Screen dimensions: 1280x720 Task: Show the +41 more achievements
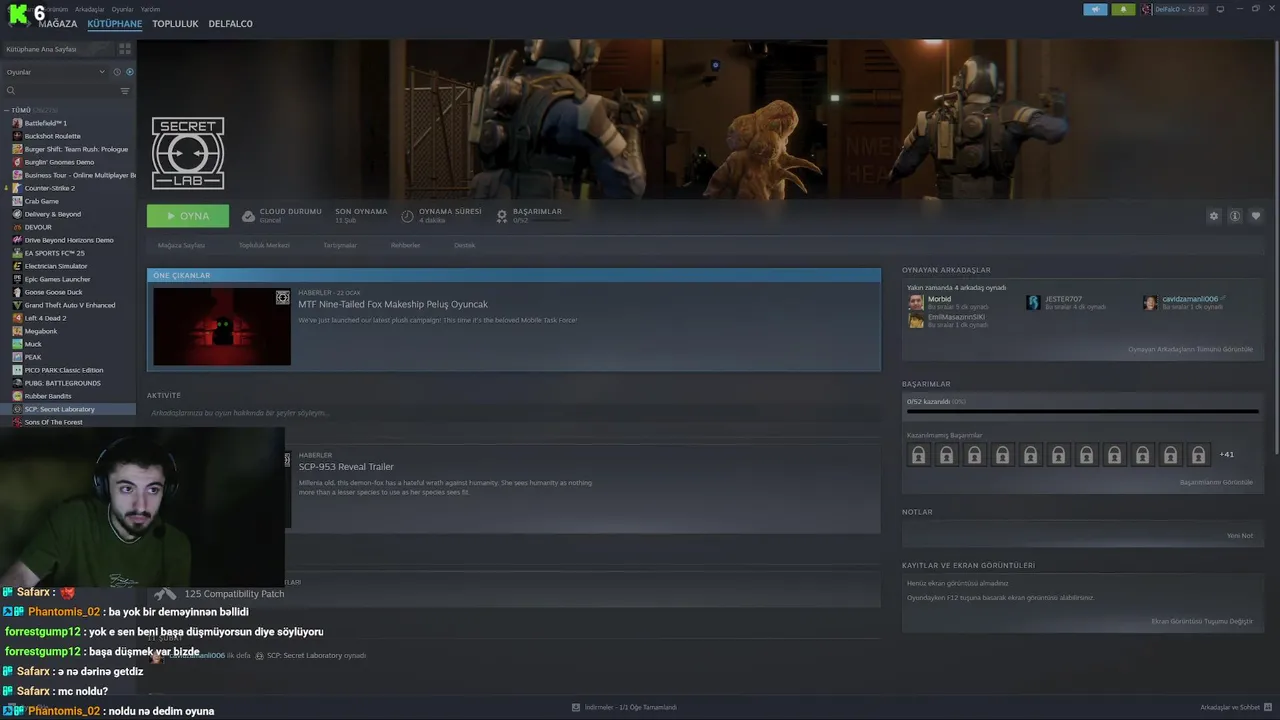click(1226, 455)
